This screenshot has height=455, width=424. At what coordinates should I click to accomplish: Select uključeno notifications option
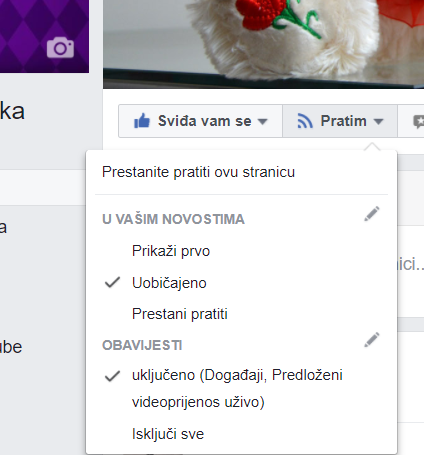point(237,388)
